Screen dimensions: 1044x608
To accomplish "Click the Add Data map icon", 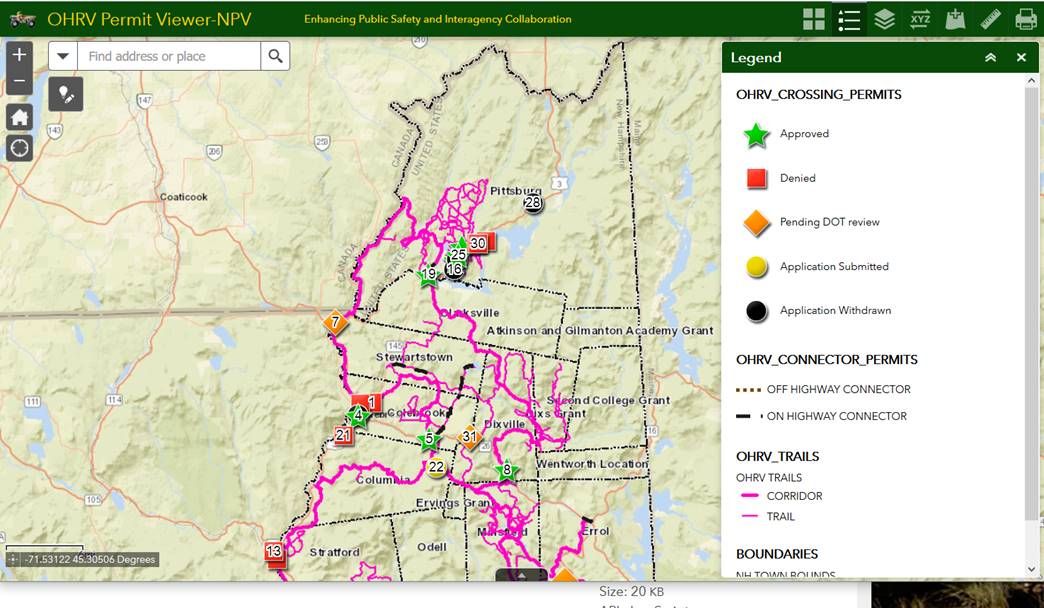I will (955, 19).
